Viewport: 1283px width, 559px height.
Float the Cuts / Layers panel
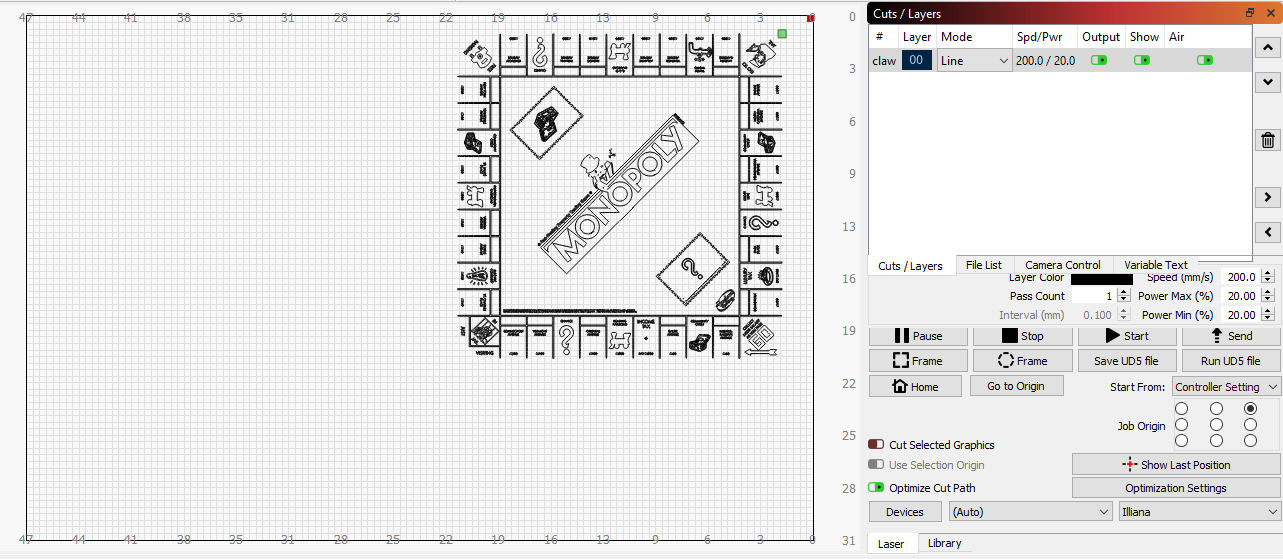1250,13
